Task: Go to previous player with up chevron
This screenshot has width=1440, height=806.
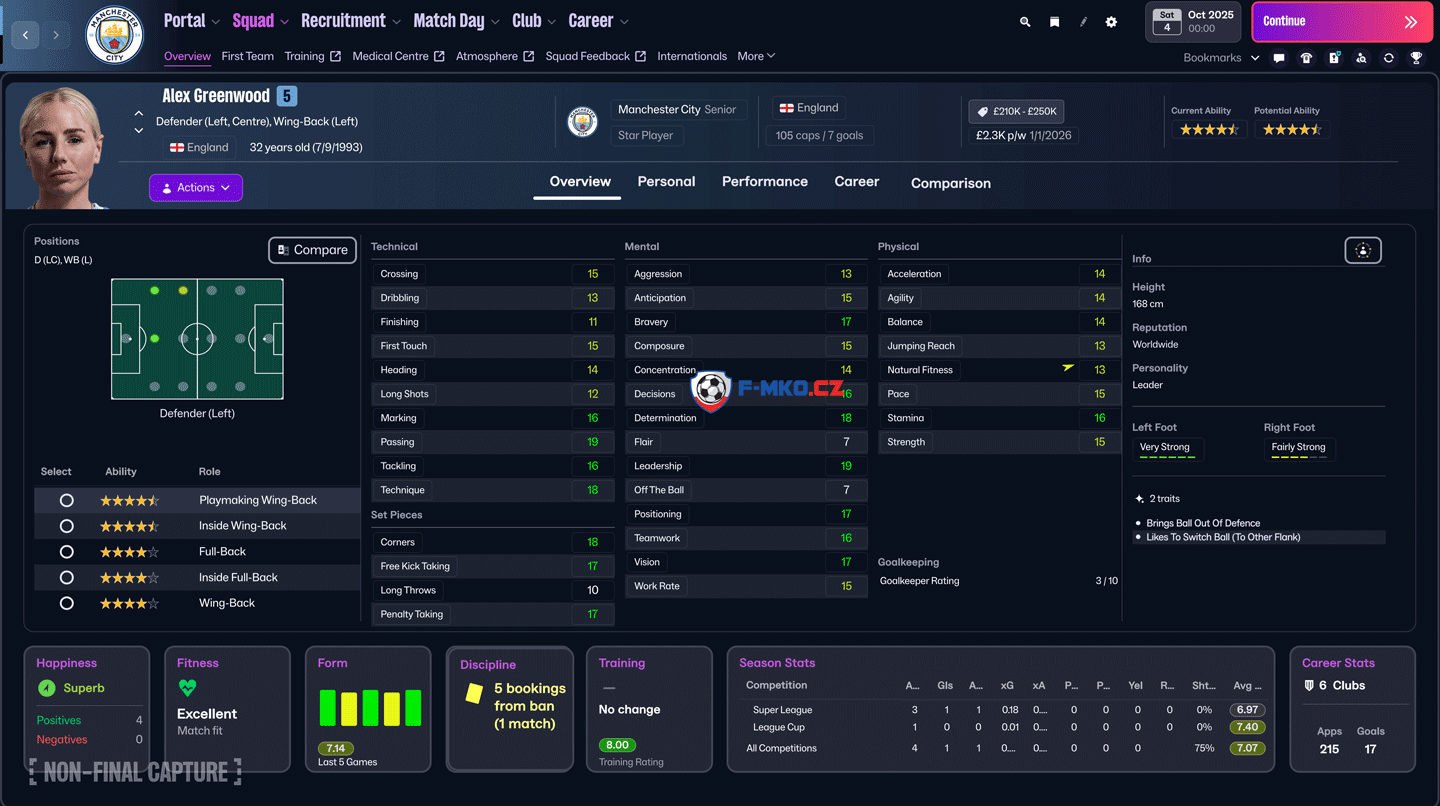Action: coord(139,114)
